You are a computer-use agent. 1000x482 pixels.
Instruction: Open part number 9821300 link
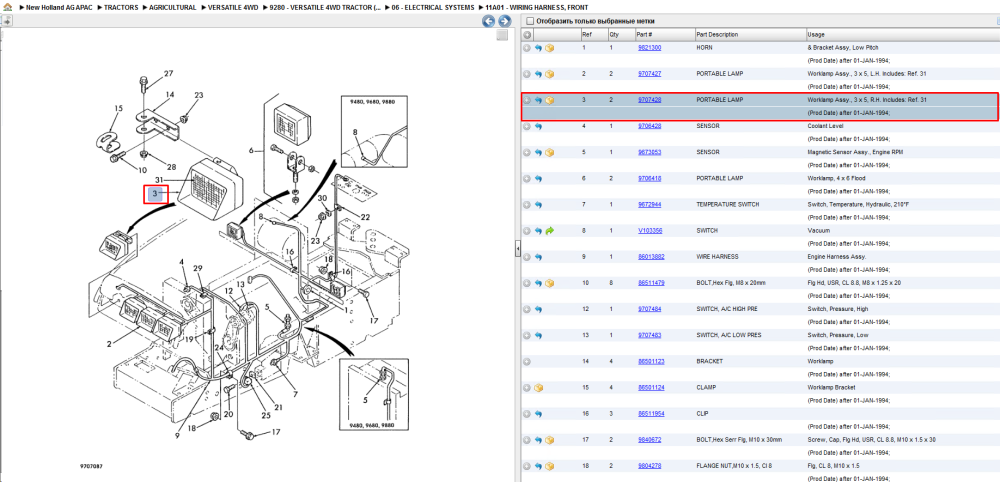coord(649,48)
